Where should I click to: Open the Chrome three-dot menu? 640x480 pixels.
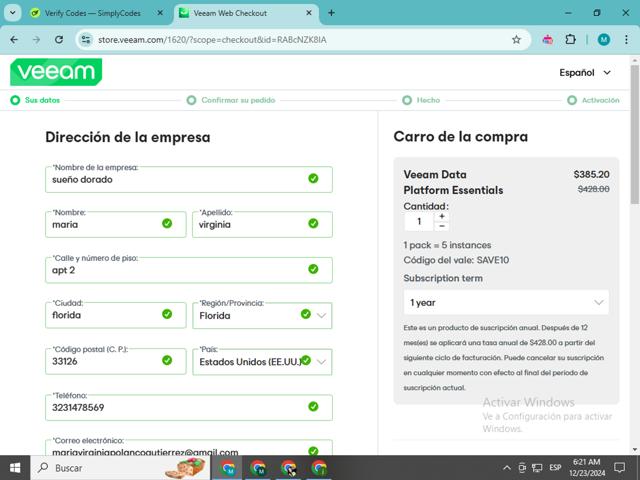coord(626,40)
